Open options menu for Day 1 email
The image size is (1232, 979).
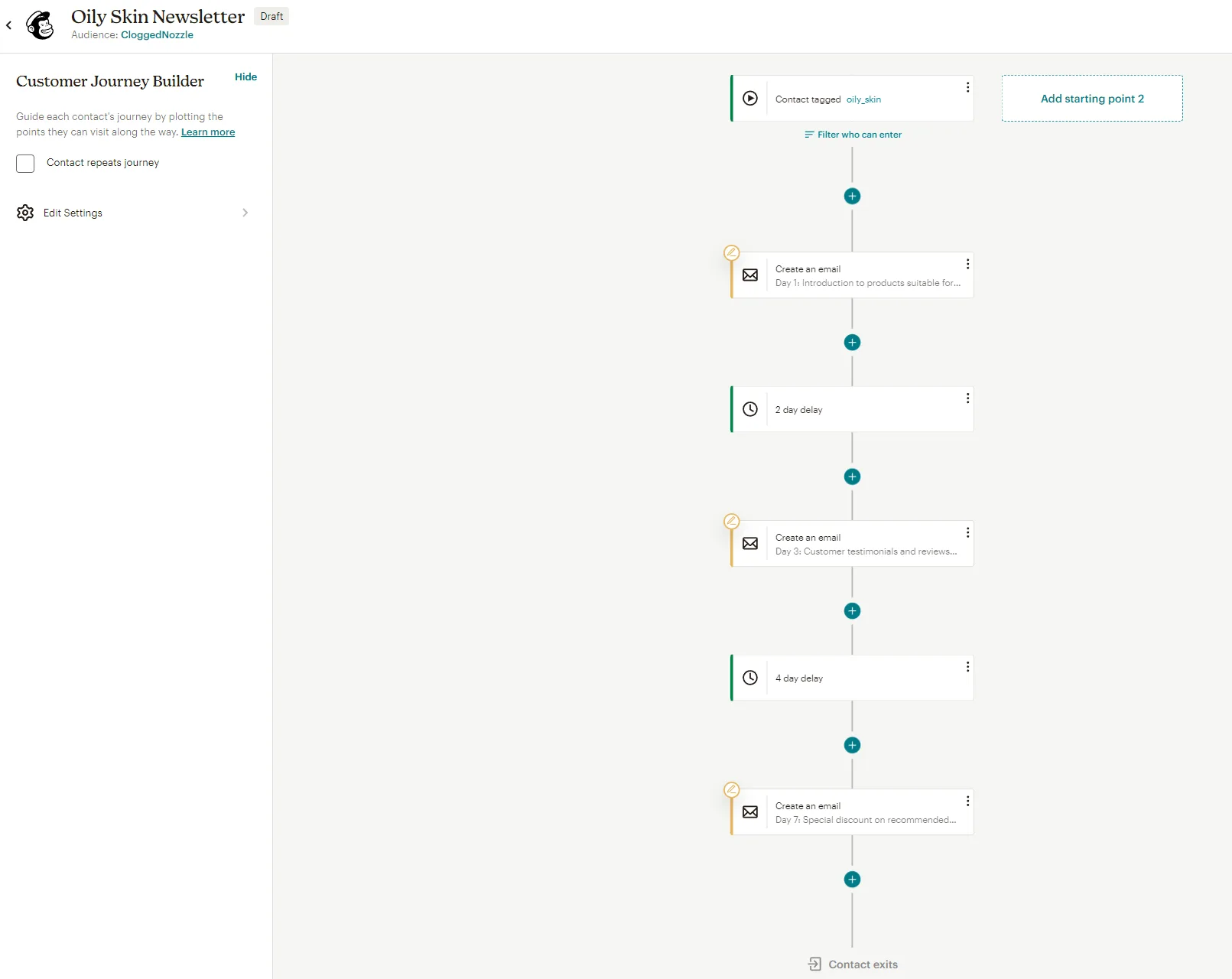[967, 264]
